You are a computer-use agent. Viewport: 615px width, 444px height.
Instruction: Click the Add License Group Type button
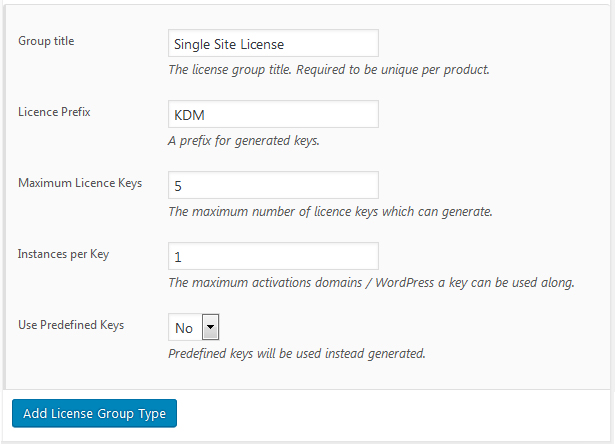95,413
